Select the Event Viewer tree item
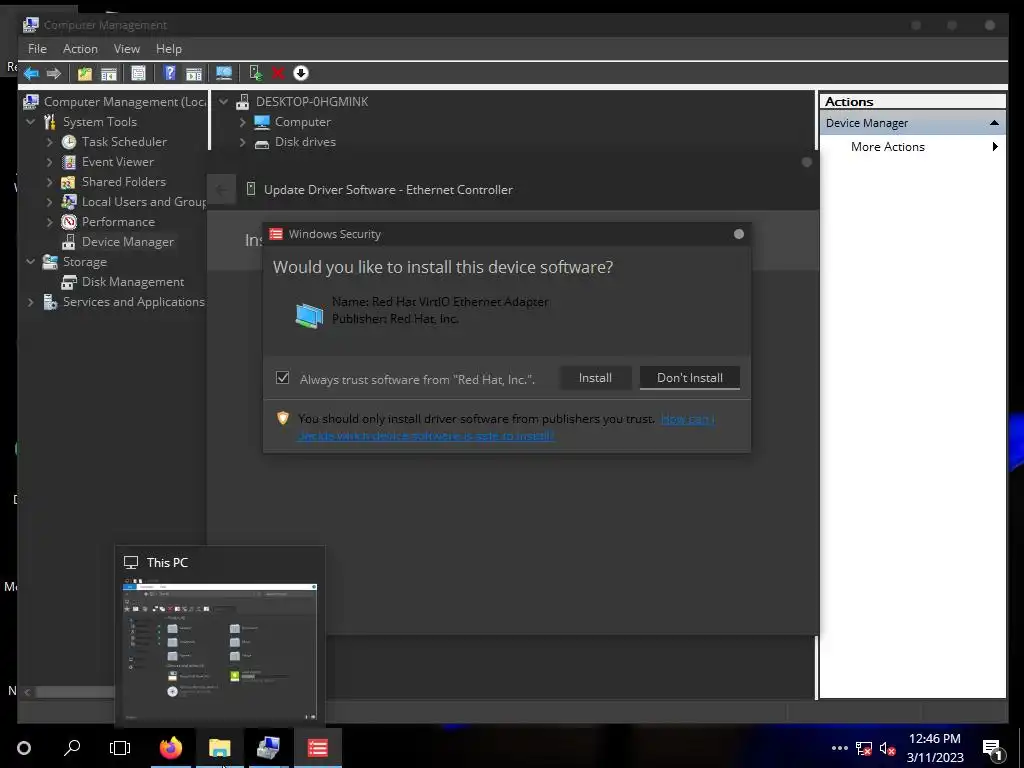1024x768 pixels. pyautogui.click(x=118, y=162)
